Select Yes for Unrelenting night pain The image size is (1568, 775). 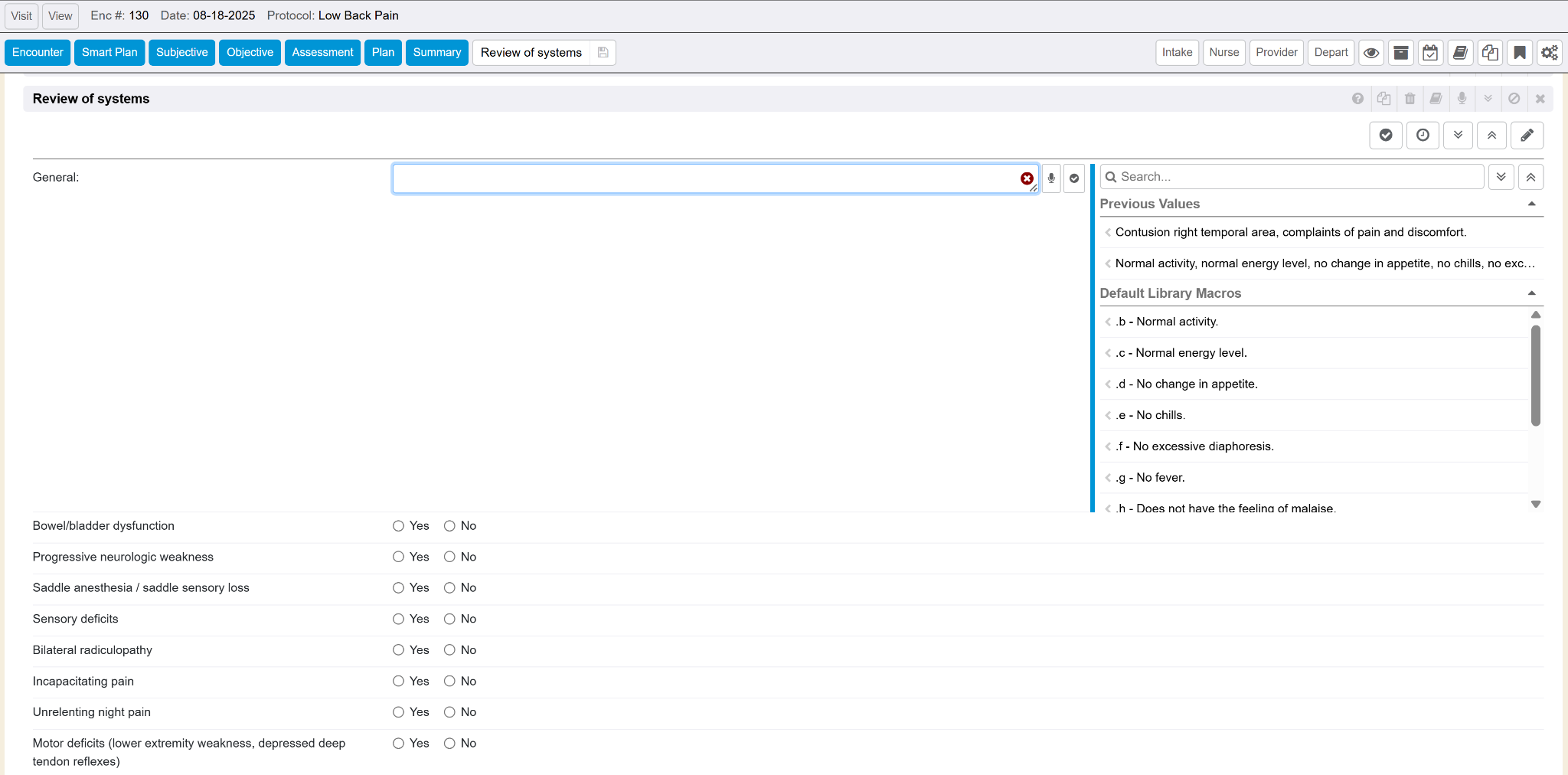(399, 712)
